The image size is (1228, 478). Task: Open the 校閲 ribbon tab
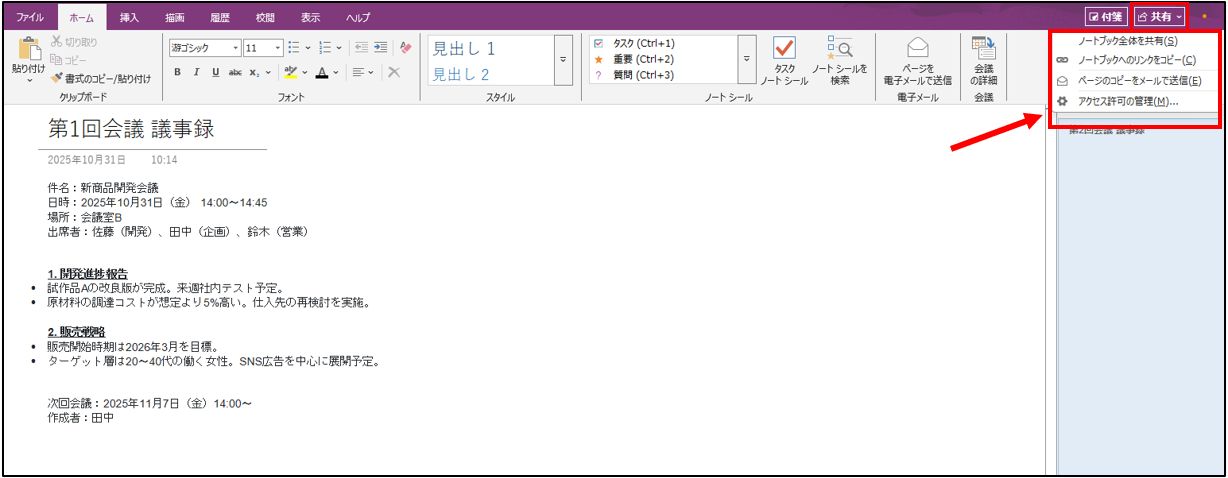(x=265, y=17)
